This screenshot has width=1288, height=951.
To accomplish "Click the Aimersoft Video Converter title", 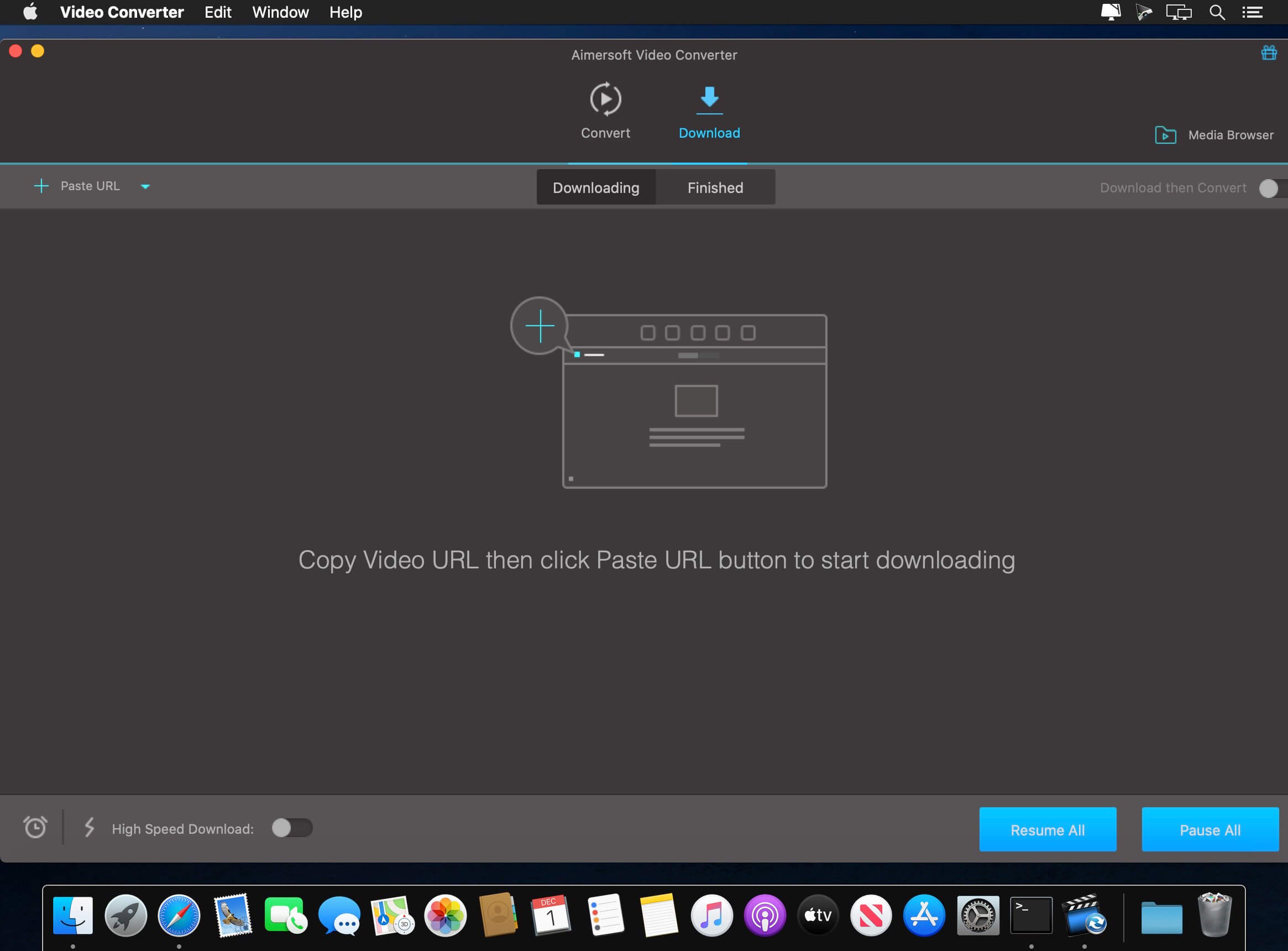I will tap(654, 55).
